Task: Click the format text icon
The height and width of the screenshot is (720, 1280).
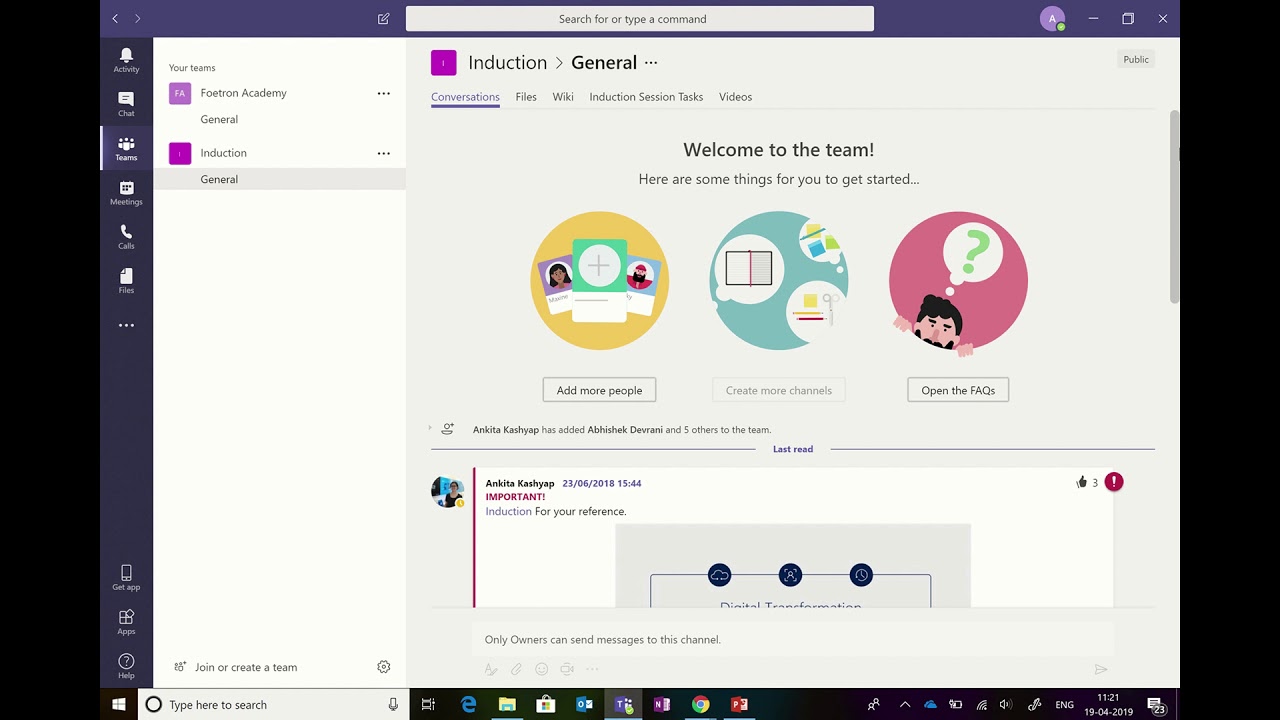Action: click(491, 669)
